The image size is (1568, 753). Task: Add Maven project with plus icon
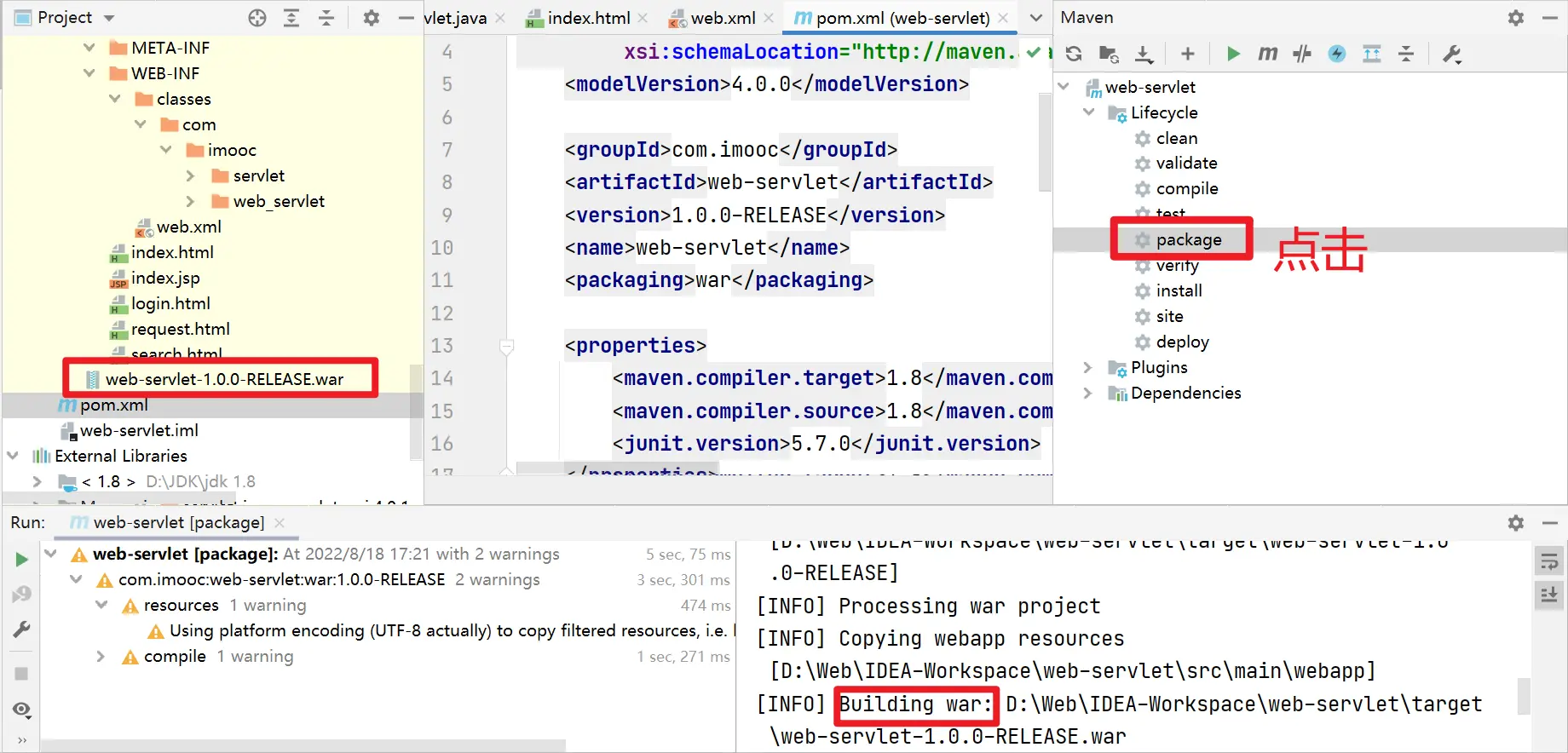(1187, 54)
